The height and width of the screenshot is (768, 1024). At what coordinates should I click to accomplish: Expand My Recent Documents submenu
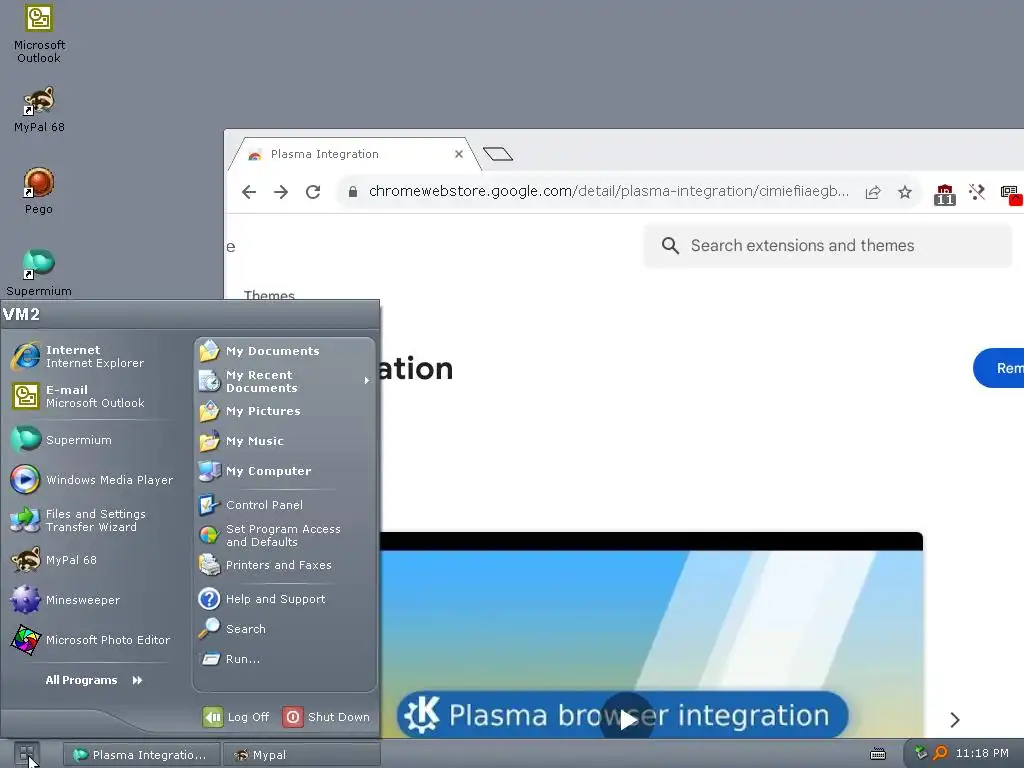tap(285, 381)
